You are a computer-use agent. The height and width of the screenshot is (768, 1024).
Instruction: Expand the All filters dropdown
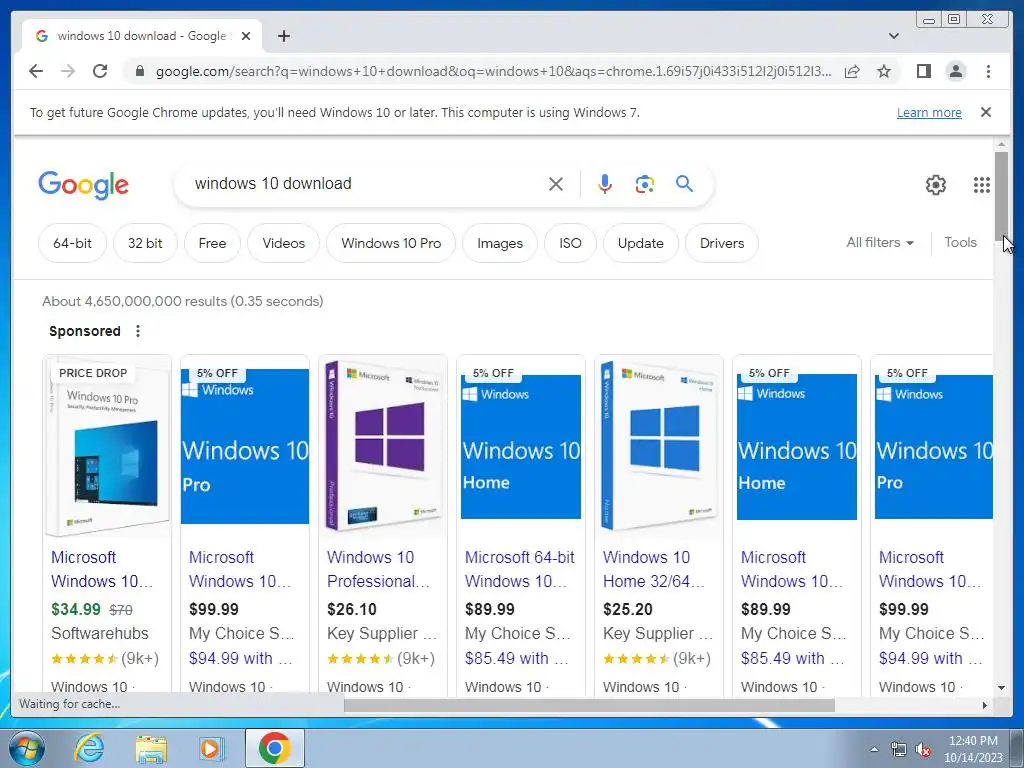(x=880, y=242)
